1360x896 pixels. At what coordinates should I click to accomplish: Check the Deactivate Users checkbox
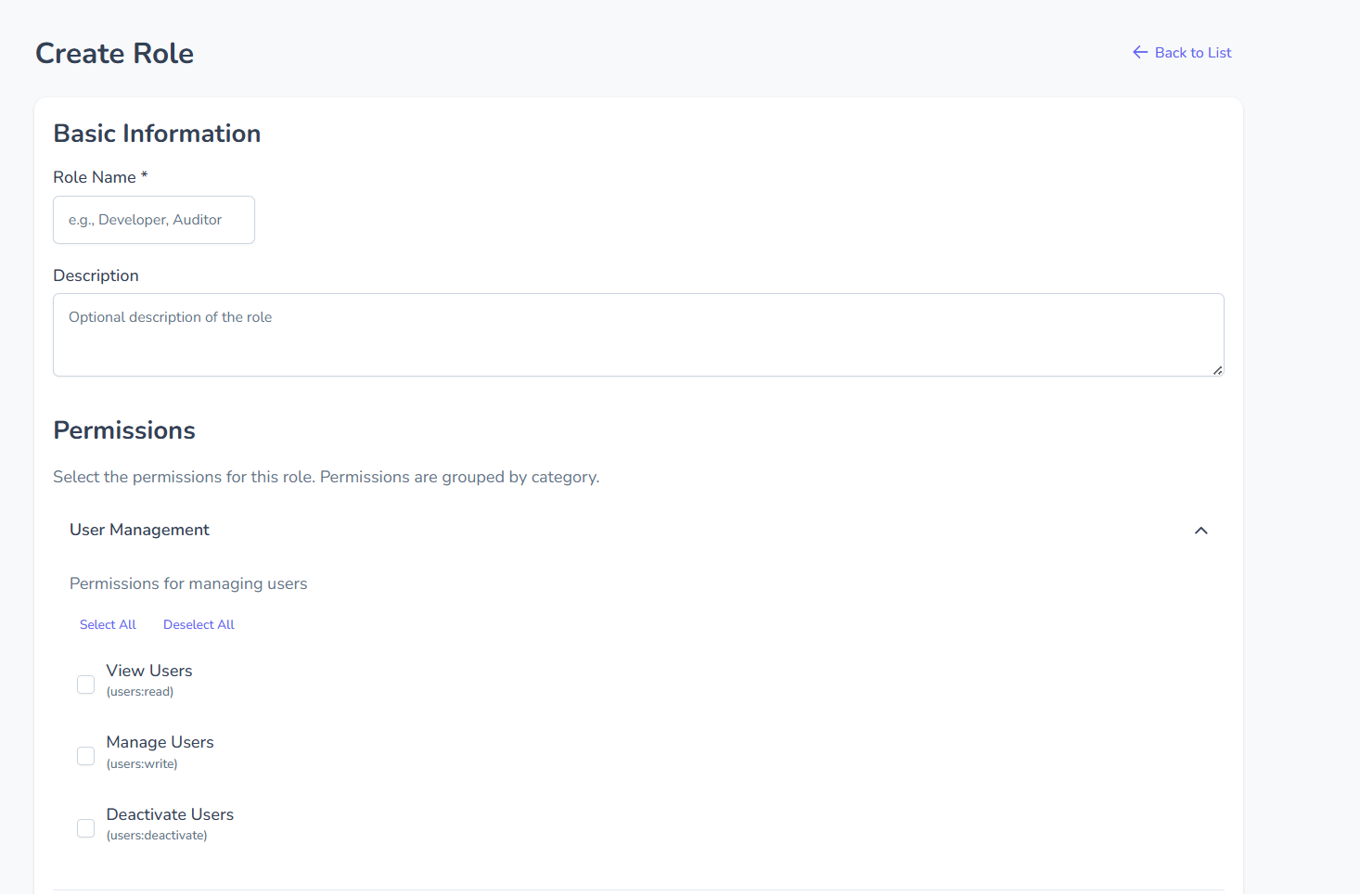(x=86, y=828)
